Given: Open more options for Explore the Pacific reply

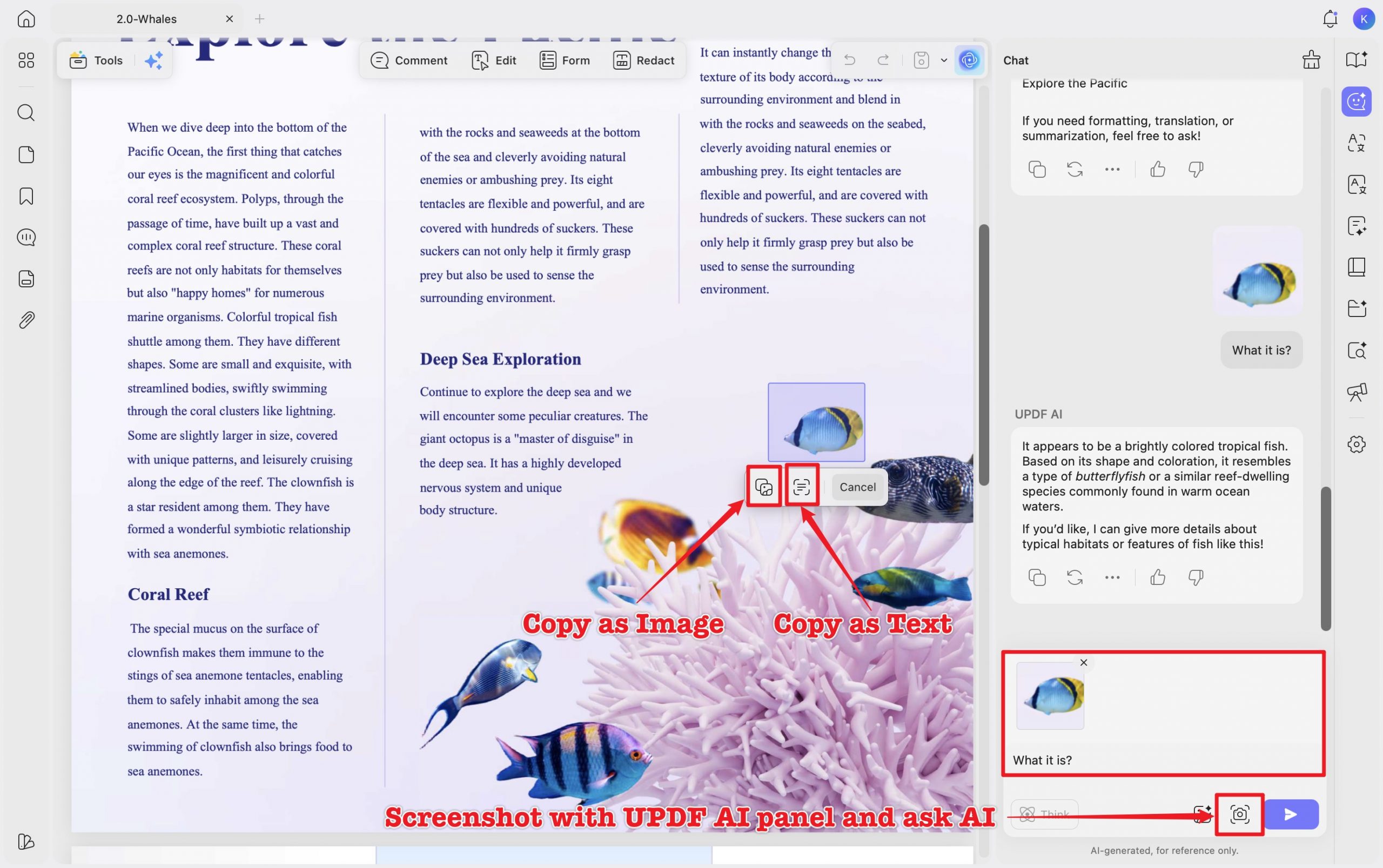Looking at the screenshot, I should 1112,170.
